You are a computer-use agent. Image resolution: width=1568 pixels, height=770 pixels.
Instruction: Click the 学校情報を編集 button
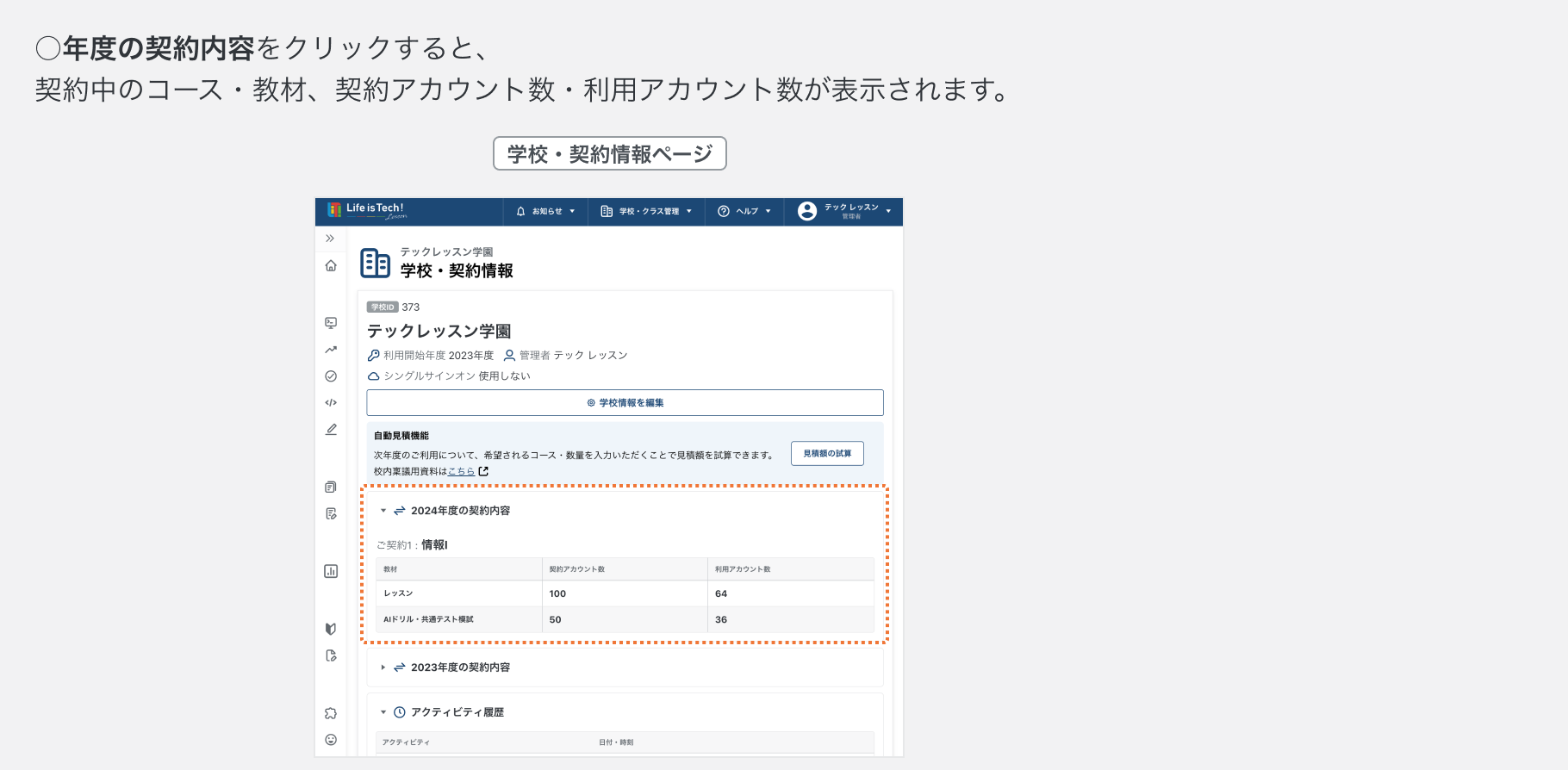point(625,402)
